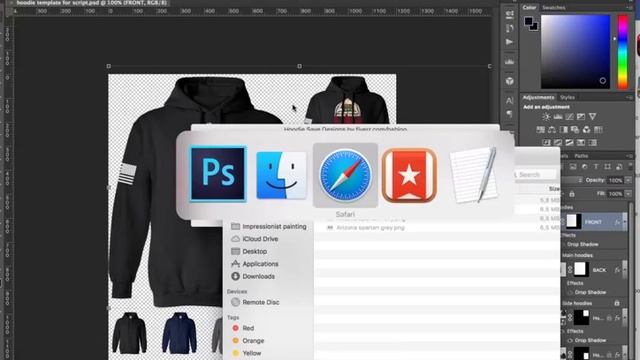Add a Threshold adjustment layer
Screen dimensions: 640x360
(569, 142)
